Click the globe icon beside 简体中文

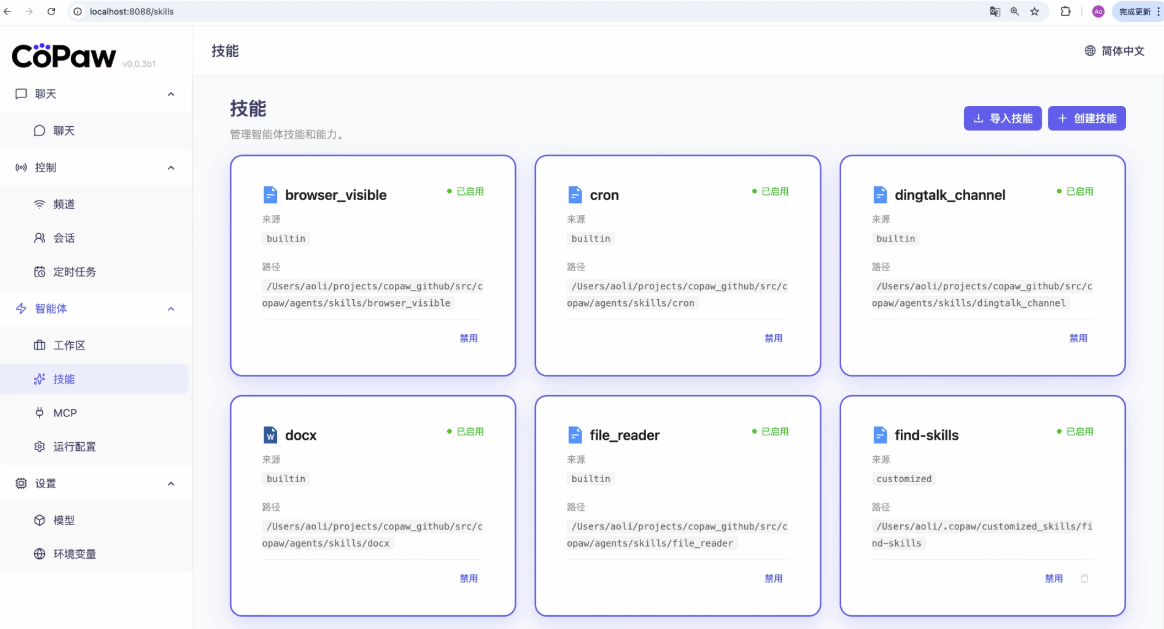(x=1090, y=51)
